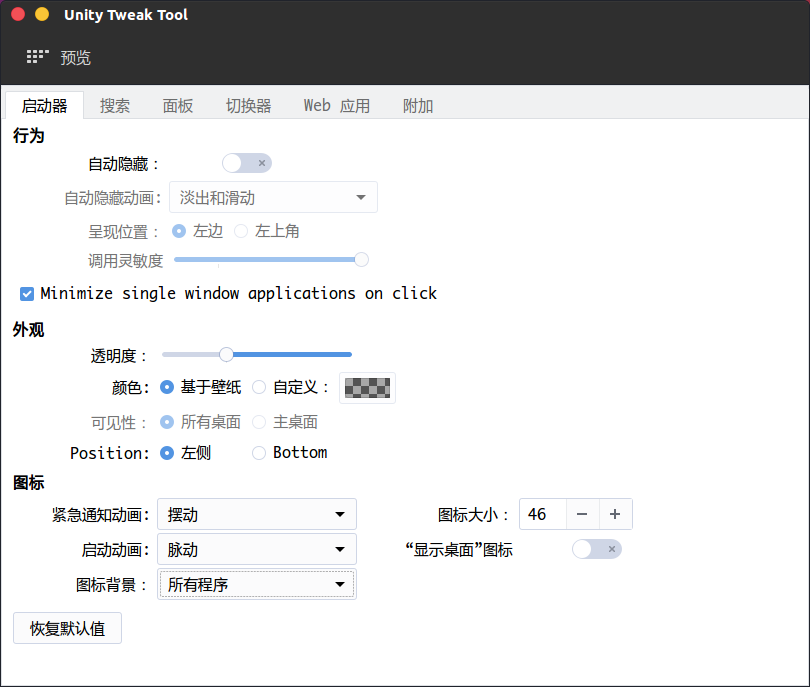Toggle the "显示桌面"图标 switch

coord(596,549)
